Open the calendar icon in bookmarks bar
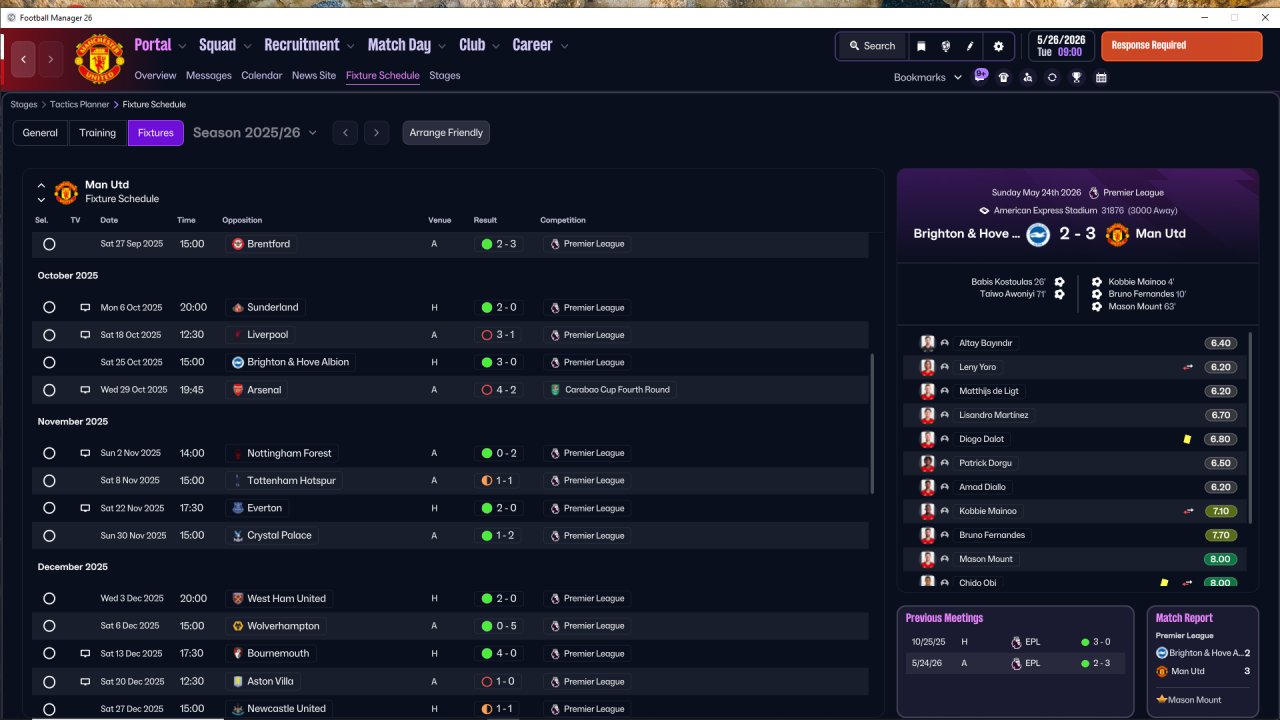1280x720 pixels. coord(1101,77)
